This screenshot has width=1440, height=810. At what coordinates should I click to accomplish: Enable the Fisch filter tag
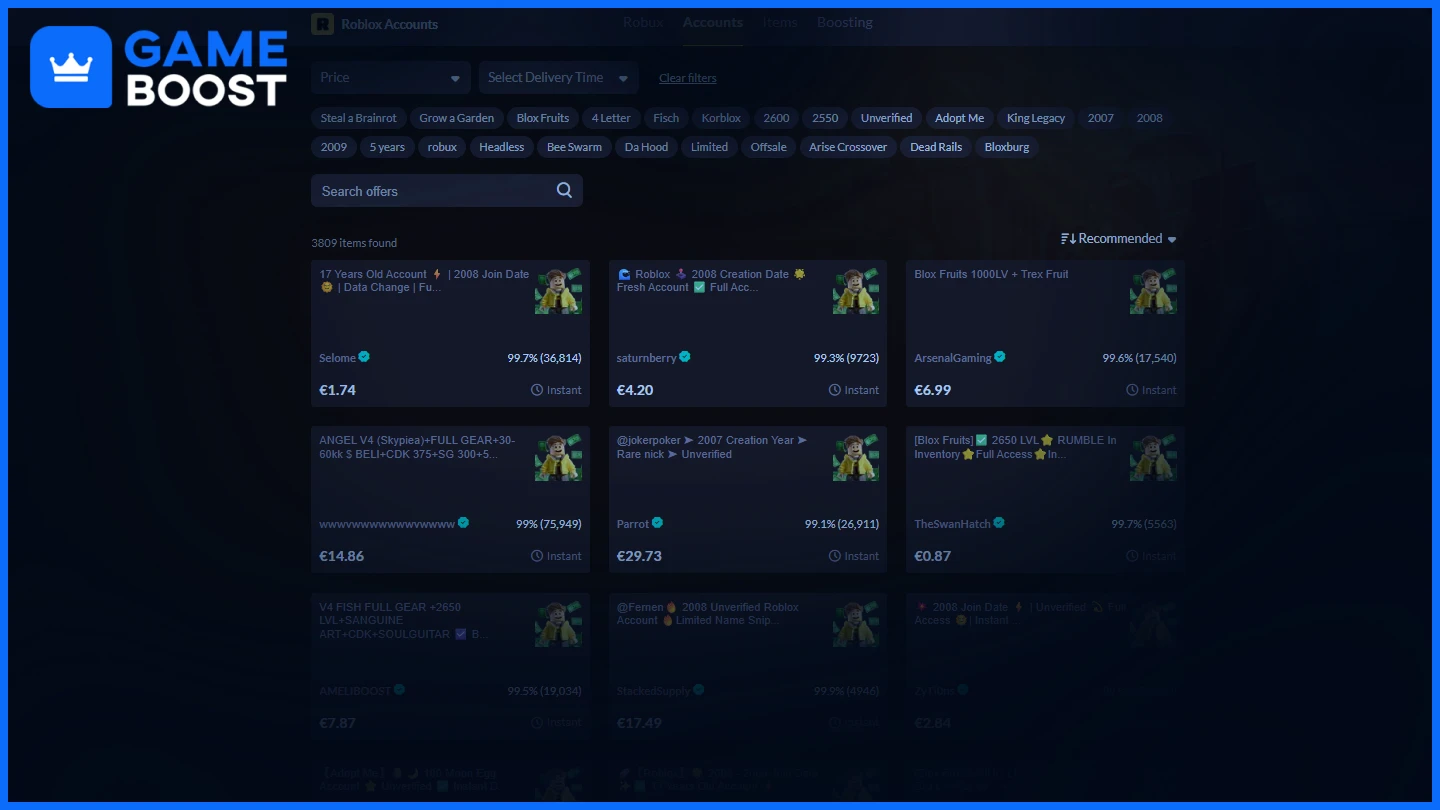click(666, 118)
